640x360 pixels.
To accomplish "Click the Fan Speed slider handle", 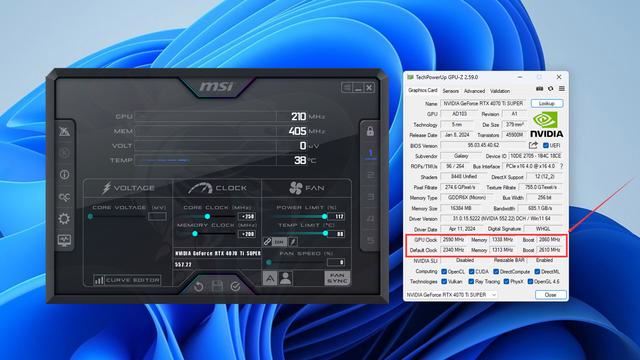I will (x=269, y=262).
